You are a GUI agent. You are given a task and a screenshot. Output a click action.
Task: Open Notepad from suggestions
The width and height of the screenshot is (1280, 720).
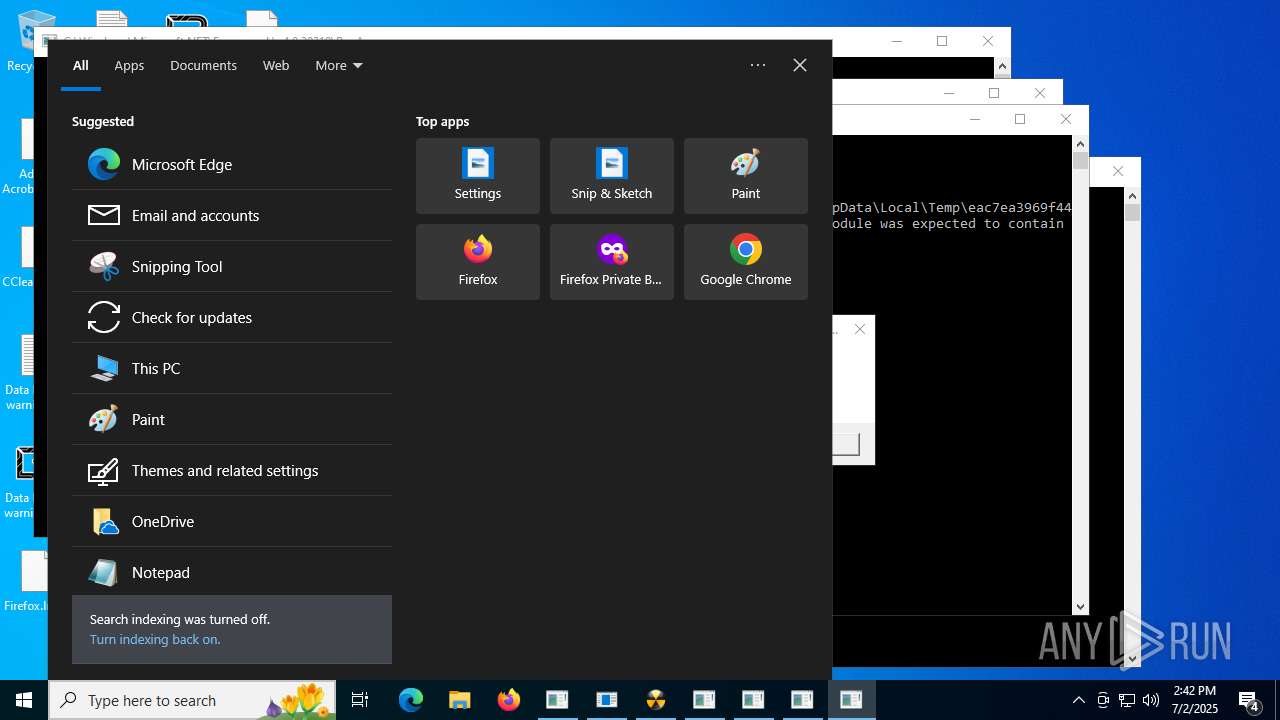pos(232,572)
